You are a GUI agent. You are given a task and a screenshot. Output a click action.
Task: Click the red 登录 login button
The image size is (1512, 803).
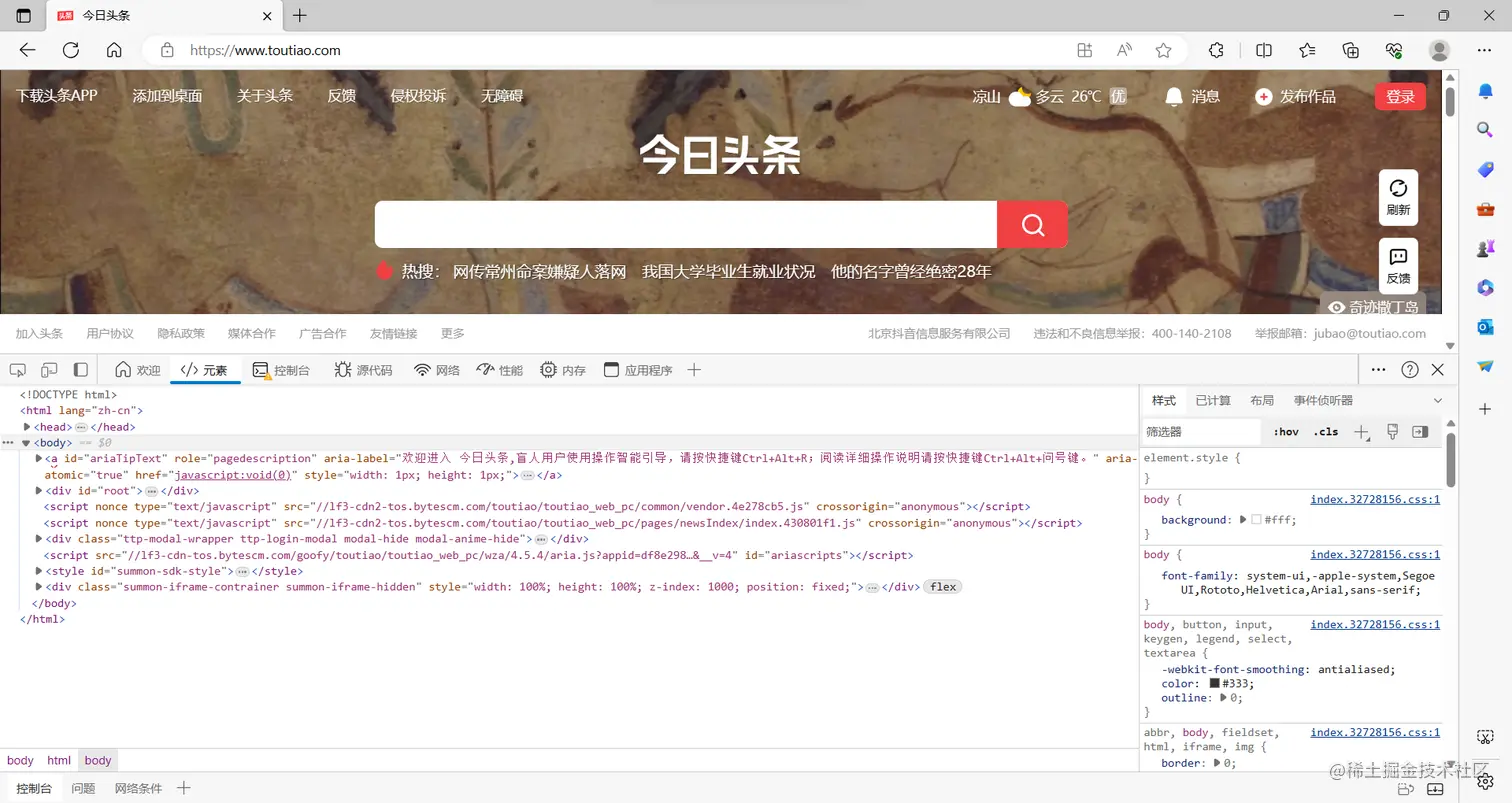(1400, 96)
